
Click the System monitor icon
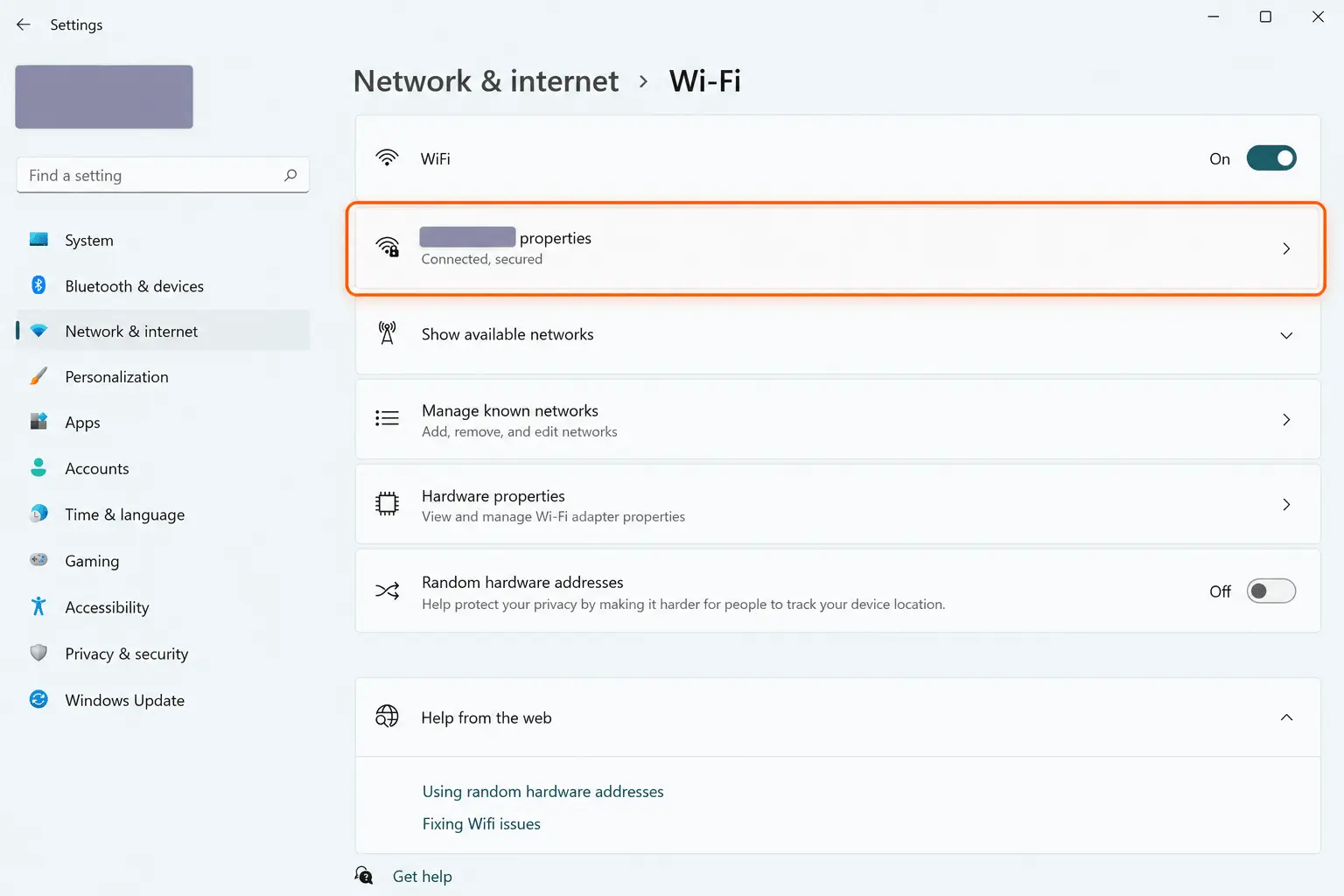38,240
